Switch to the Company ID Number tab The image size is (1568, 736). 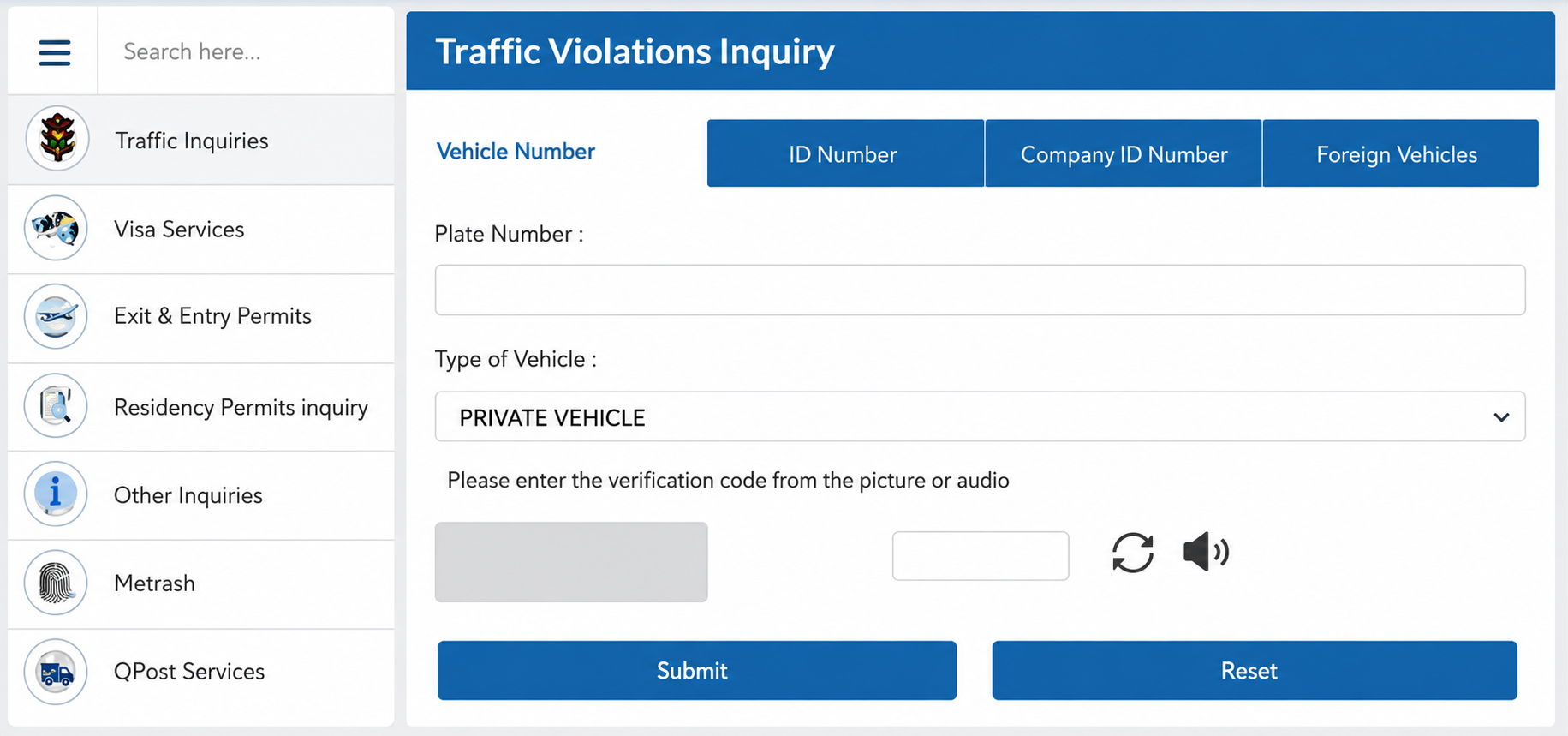1124,153
